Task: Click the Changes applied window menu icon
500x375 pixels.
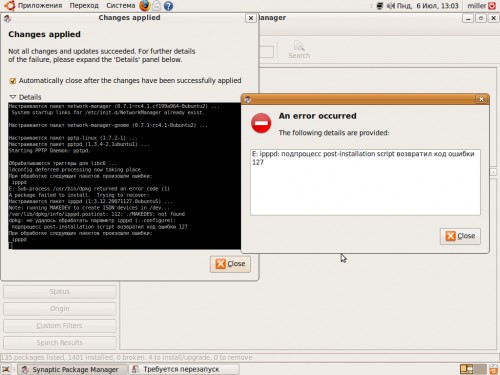Action: (7, 18)
